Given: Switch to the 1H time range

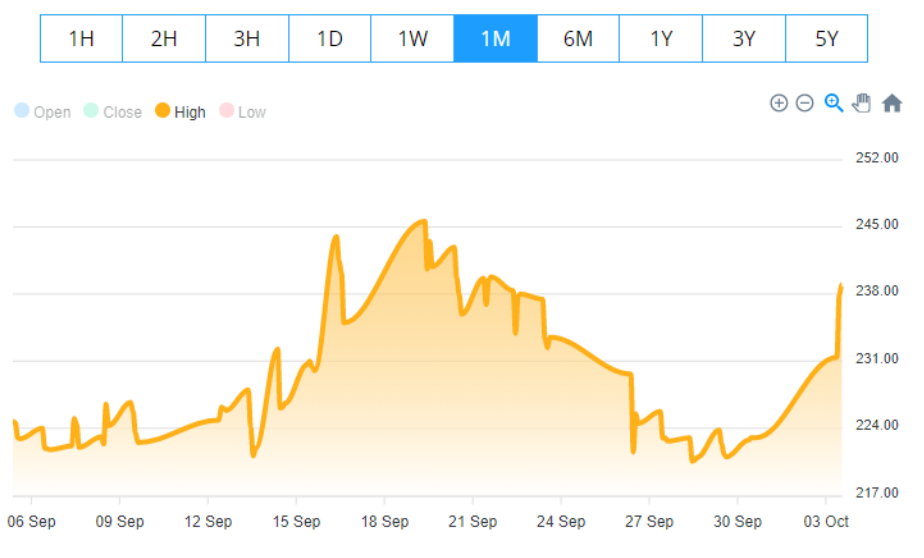Looking at the screenshot, I should (x=81, y=39).
